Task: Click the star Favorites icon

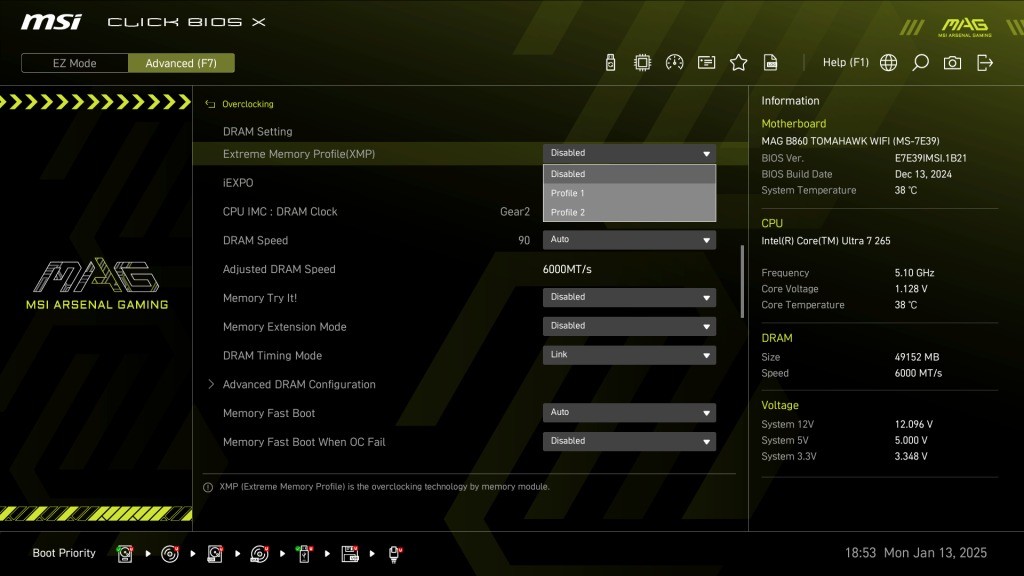Action: 738,63
